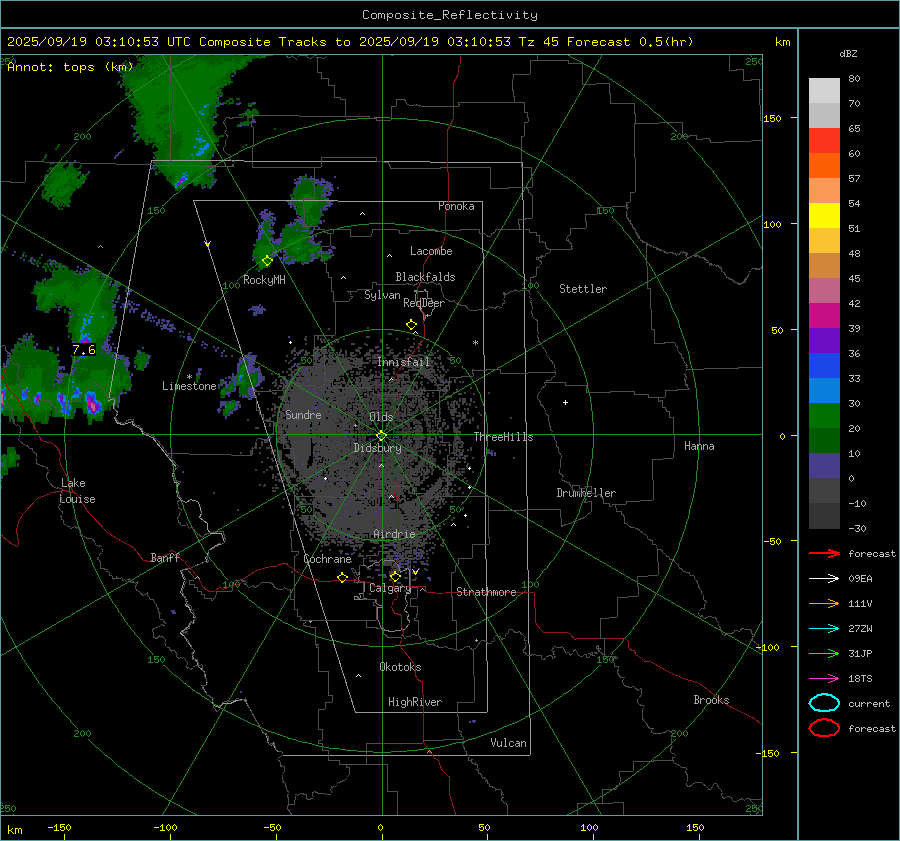The width and height of the screenshot is (900, 841).
Task: Click the cyan current ellipse legend icon
Action: tap(823, 703)
